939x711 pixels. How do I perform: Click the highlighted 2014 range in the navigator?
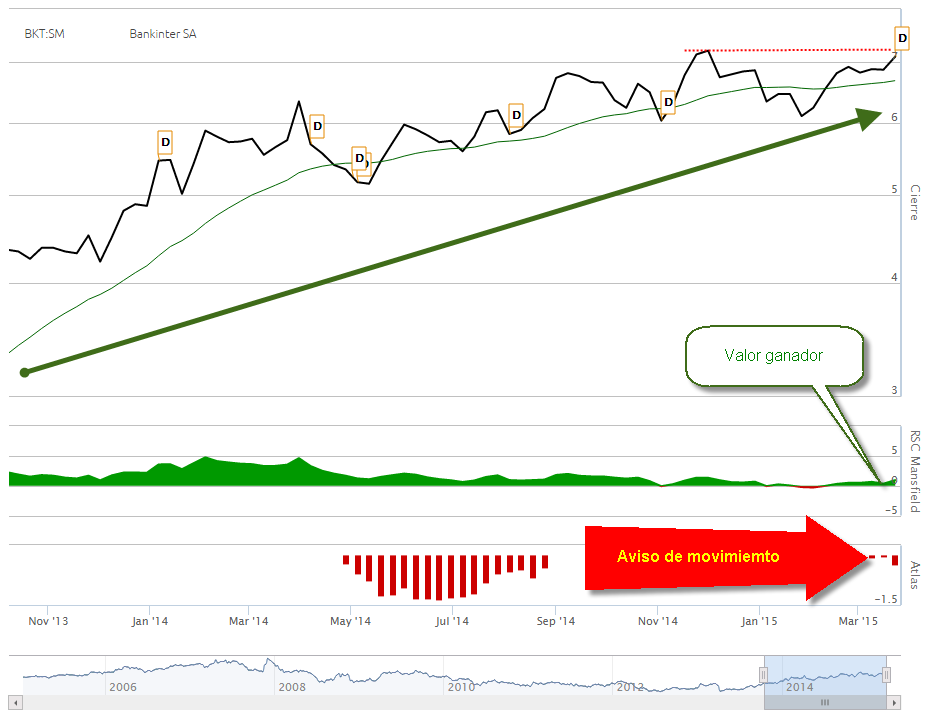click(x=825, y=675)
